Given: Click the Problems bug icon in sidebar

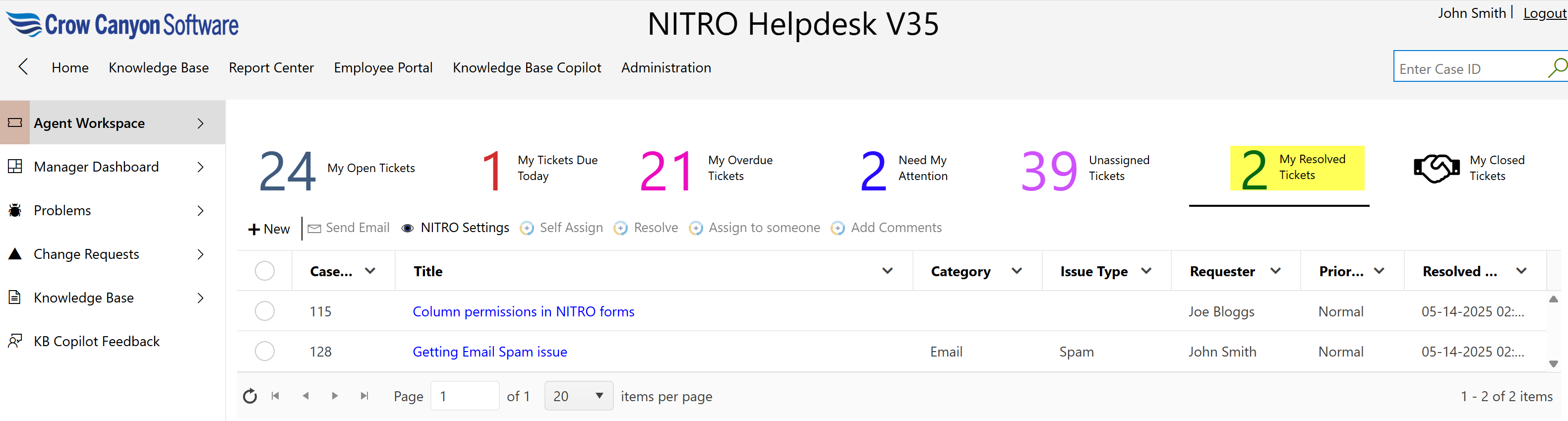Looking at the screenshot, I should coord(15,210).
